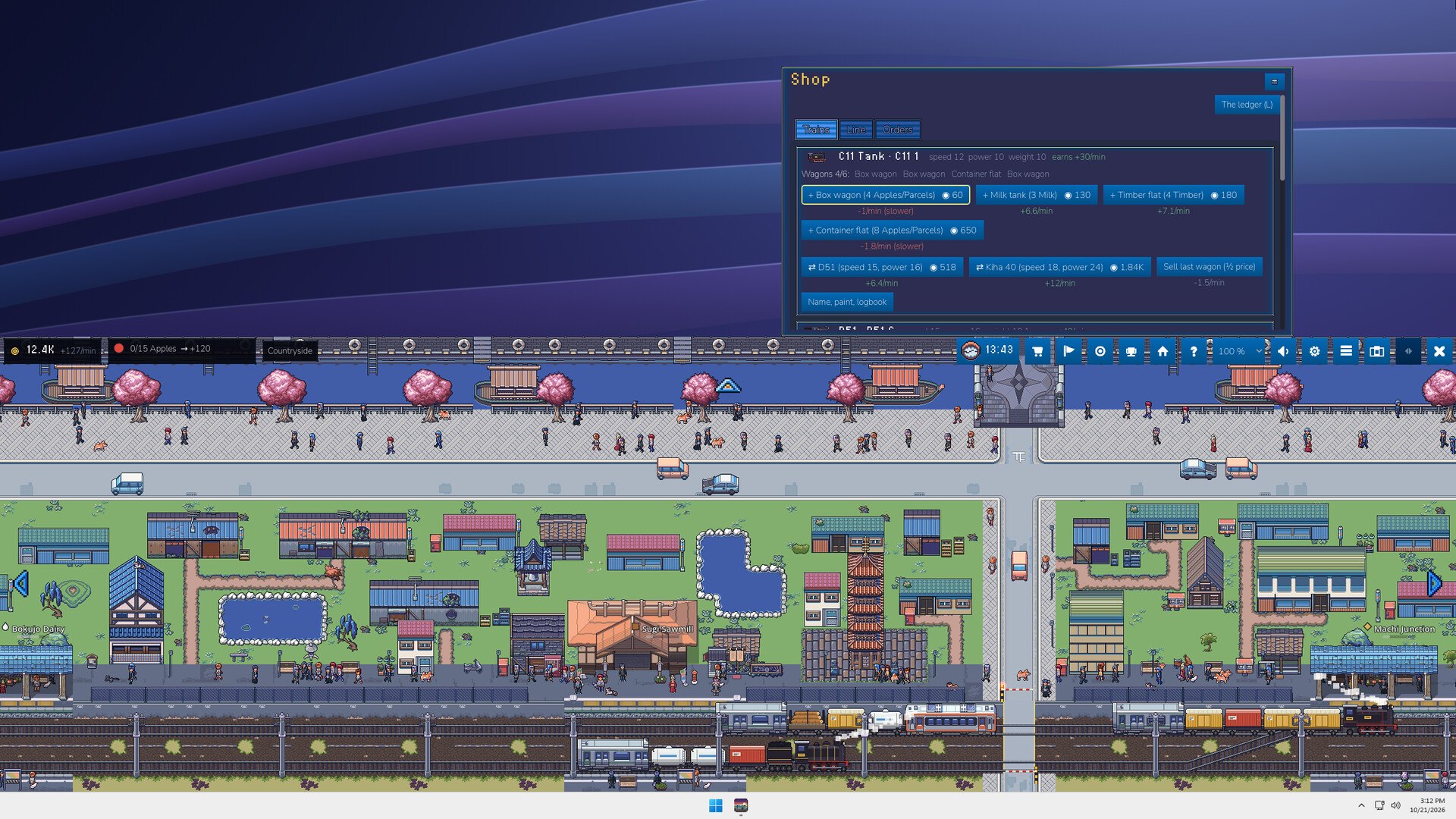Buy Box wagon for 60
Viewport: 1456px width, 819px height.
point(885,195)
